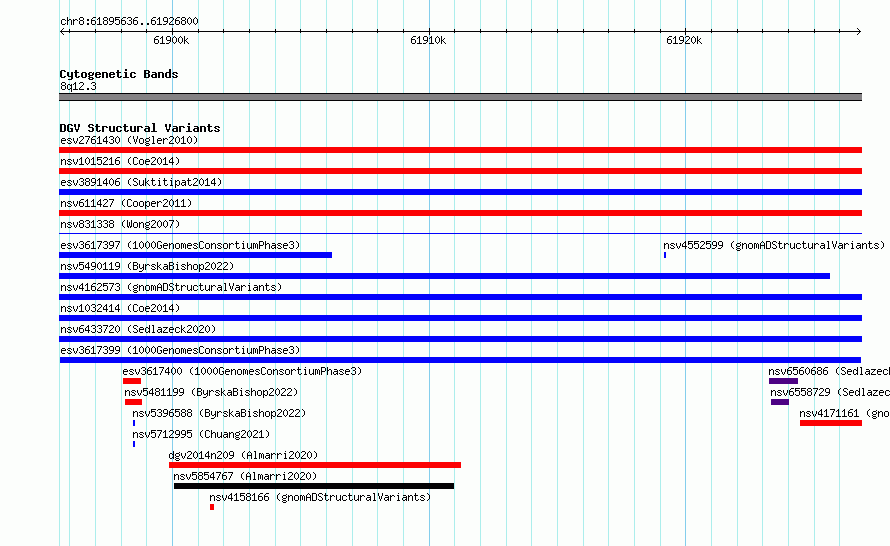
Task: Select the red bar under dgv2014n209
Action: click(314, 465)
